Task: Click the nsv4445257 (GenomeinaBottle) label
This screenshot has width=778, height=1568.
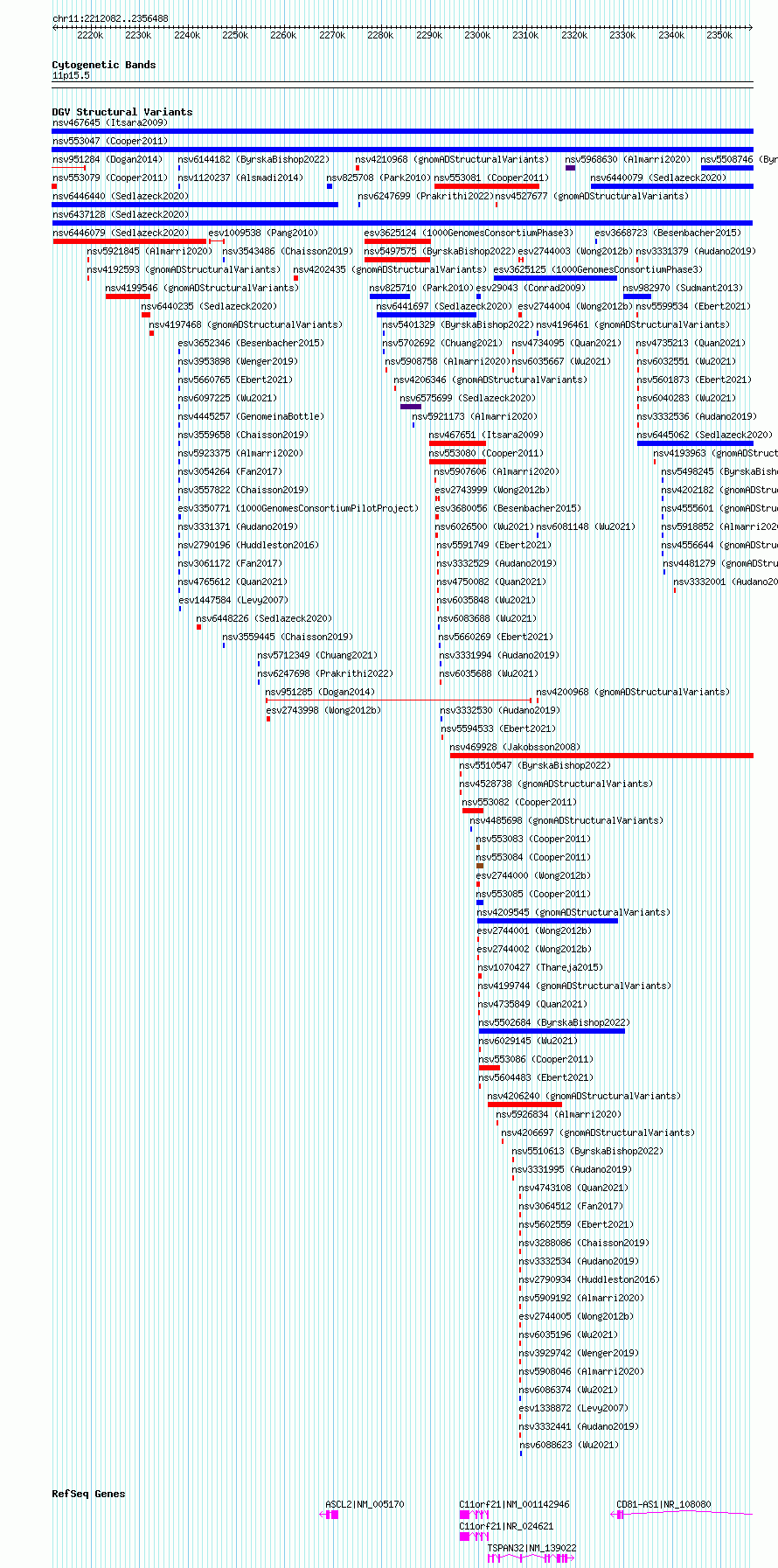Action: pos(250,416)
